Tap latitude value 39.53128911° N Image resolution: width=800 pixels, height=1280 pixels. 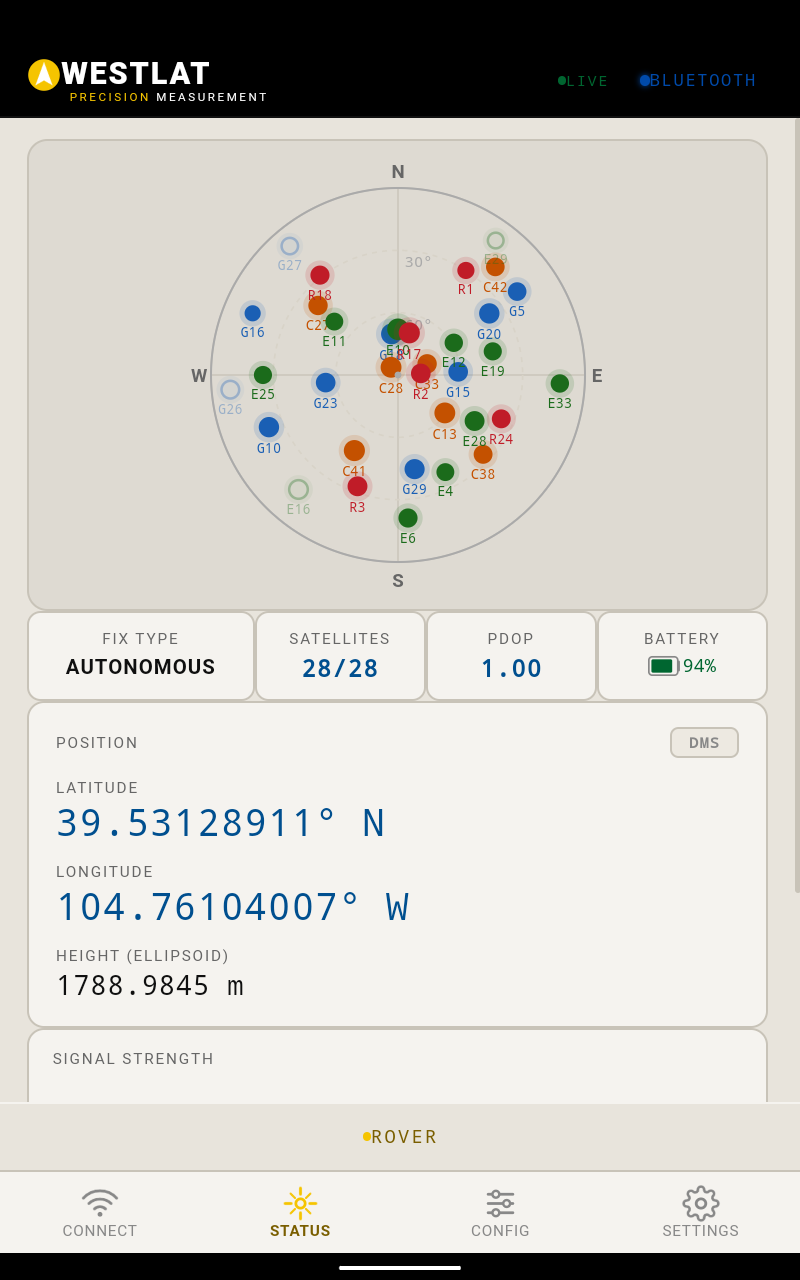pyautogui.click(x=221, y=823)
